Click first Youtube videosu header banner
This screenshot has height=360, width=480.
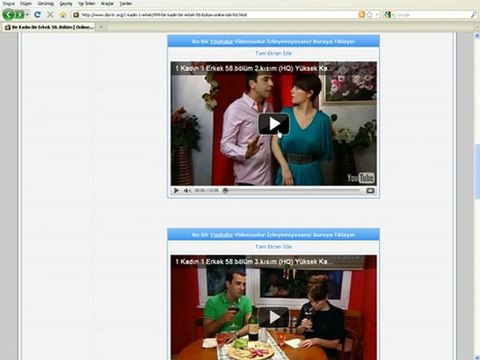coord(273,41)
